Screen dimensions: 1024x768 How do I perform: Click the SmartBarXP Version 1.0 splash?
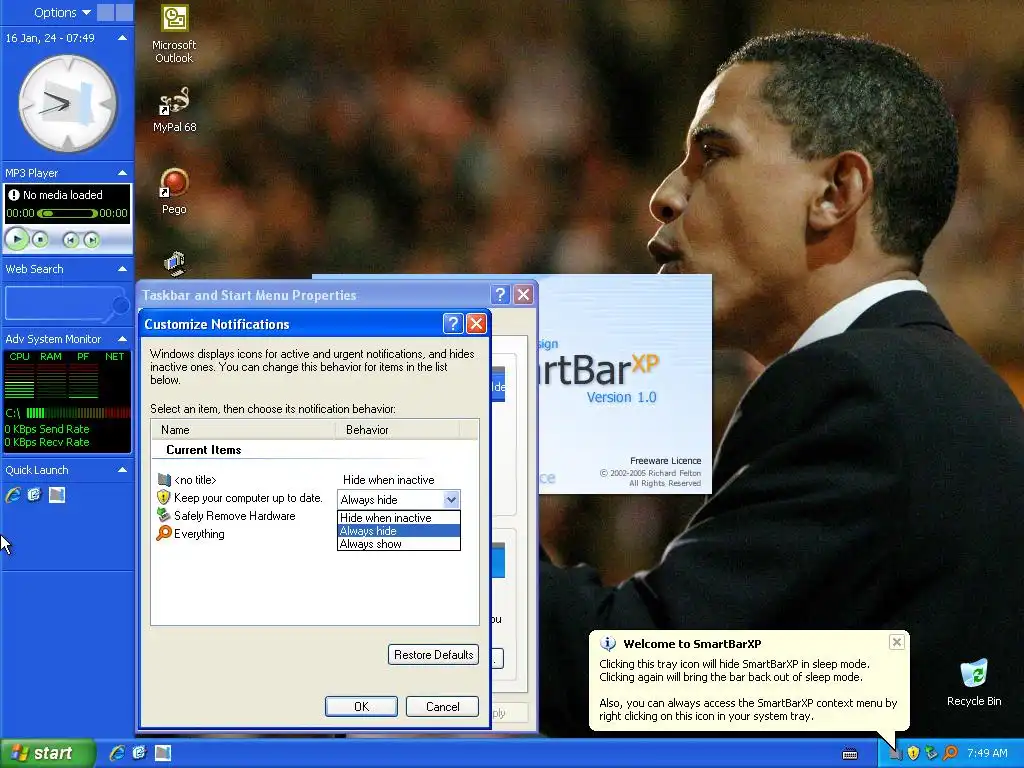click(x=624, y=384)
